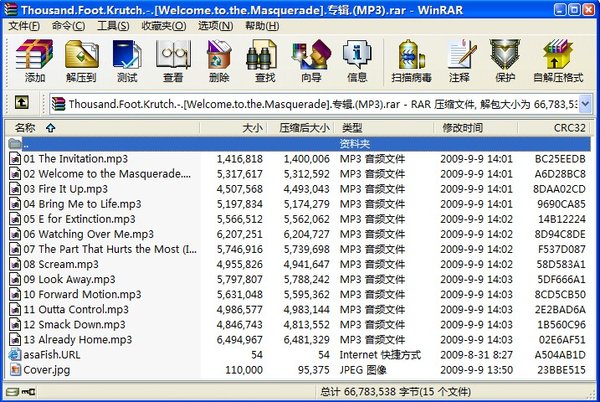This screenshot has width=600, height=402.
Task: Open the 收藏夹(O) menu
Action: [x=164, y=26]
